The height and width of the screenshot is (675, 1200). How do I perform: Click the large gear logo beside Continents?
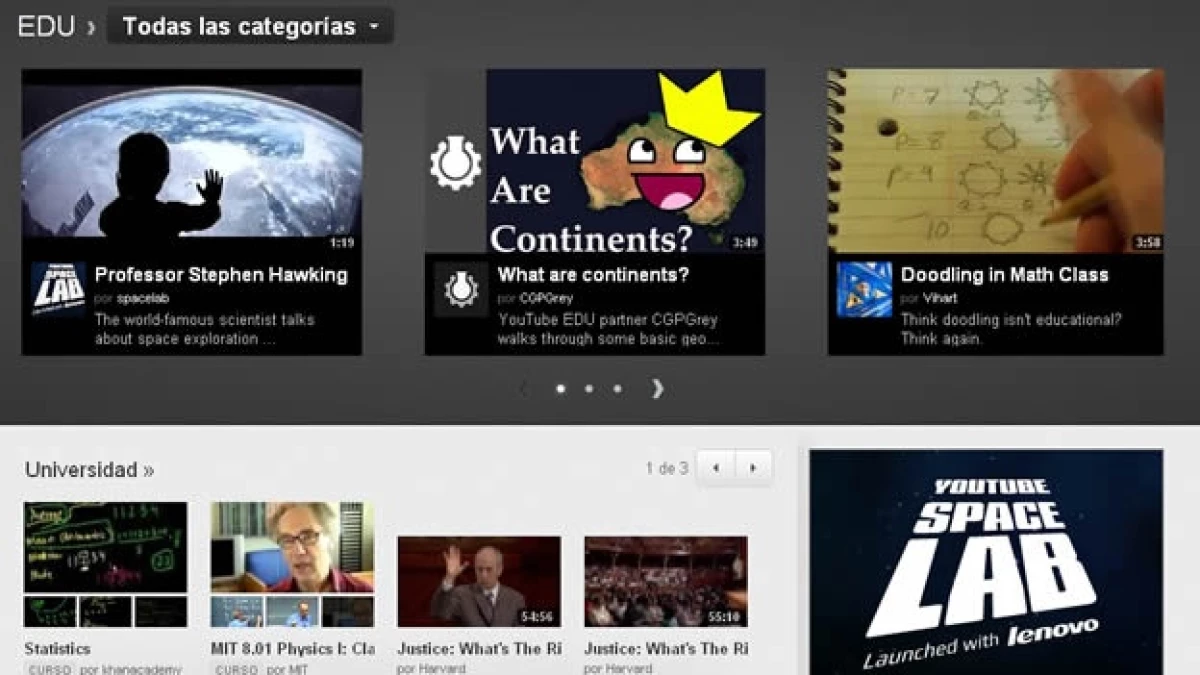(x=456, y=162)
